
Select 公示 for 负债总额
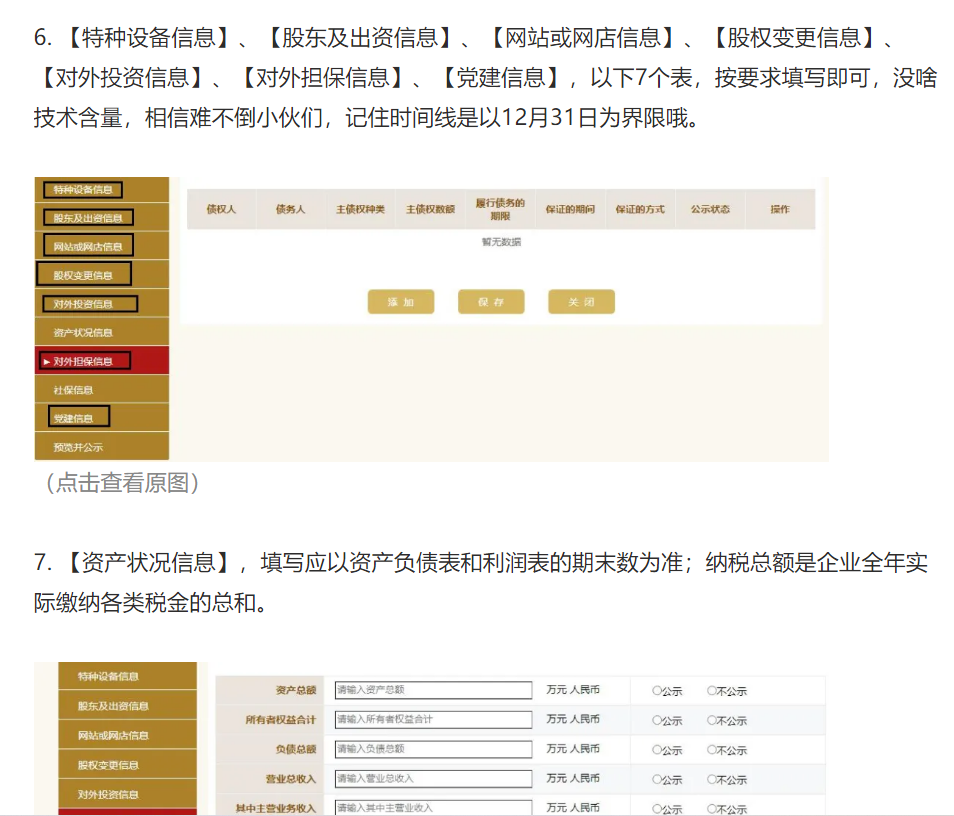pyautogui.click(x=656, y=750)
